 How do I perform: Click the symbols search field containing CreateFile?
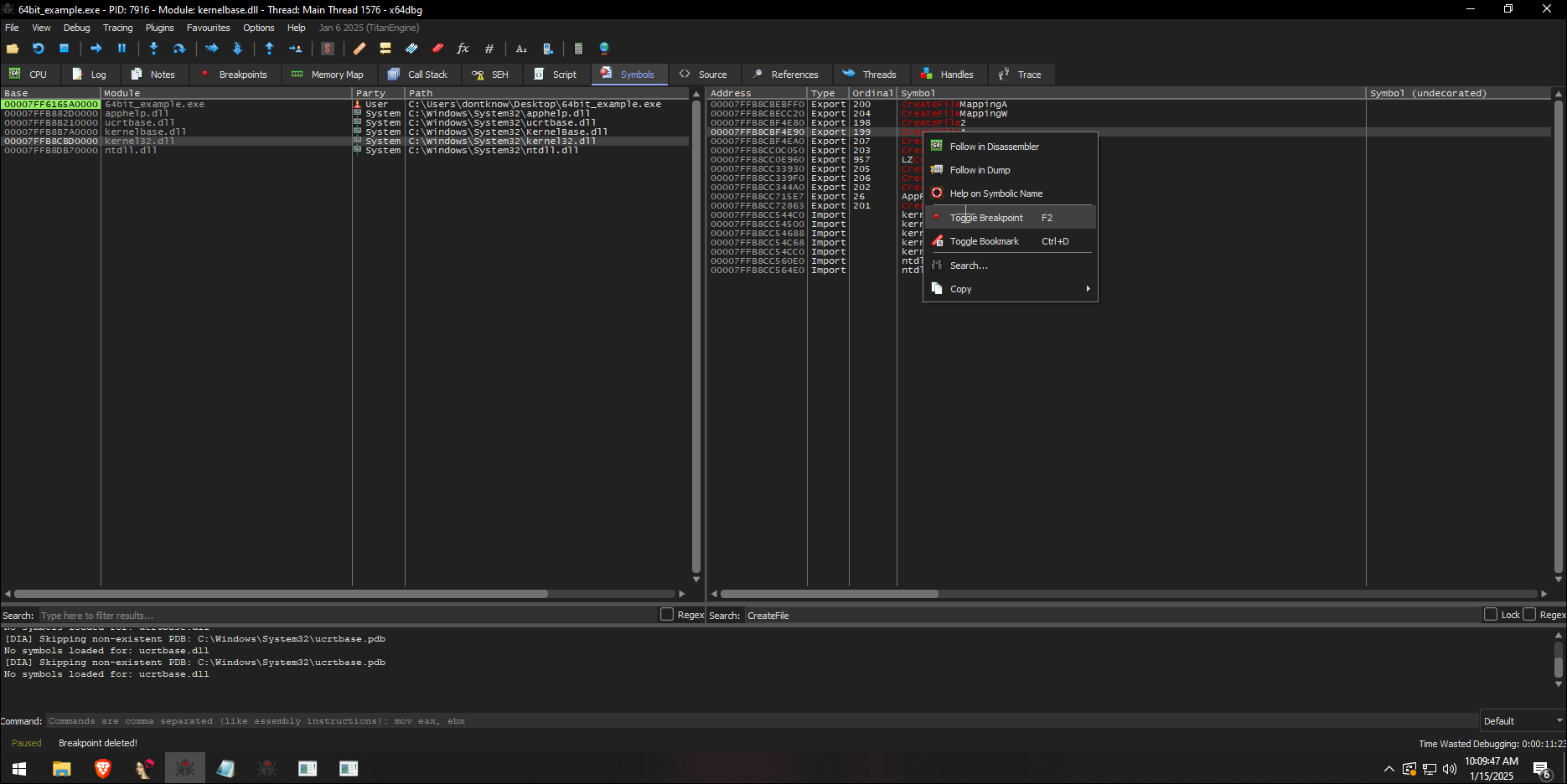[x=1113, y=616]
